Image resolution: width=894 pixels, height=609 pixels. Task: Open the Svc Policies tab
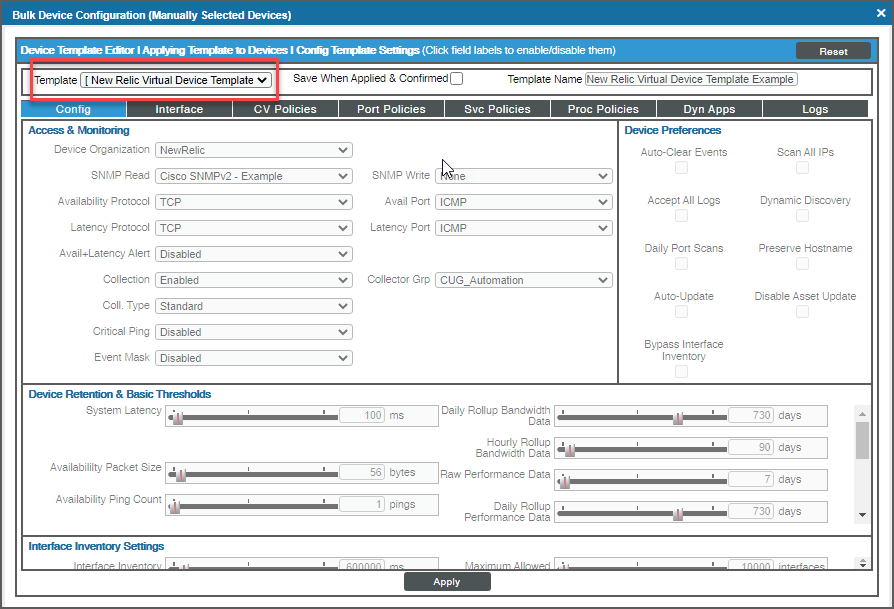coord(497,109)
